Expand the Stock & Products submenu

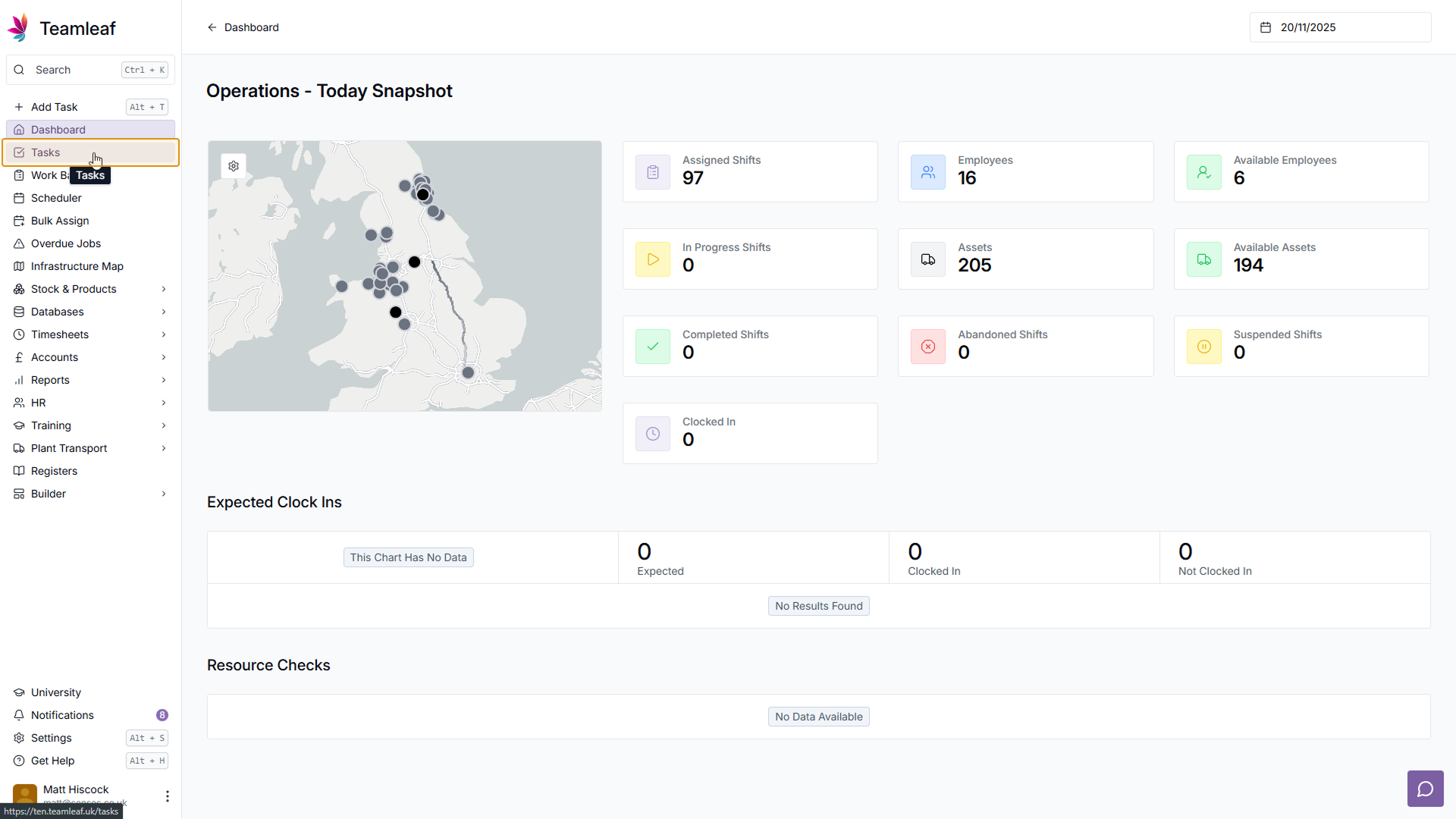[x=164, y=289]
